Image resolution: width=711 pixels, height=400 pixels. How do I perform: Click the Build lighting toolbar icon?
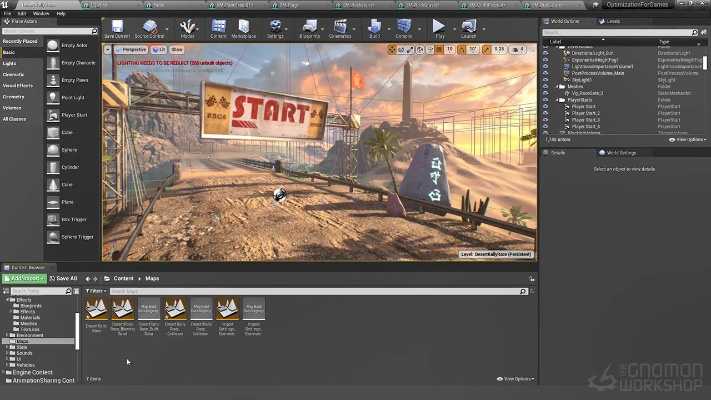(x=374, y=27)
